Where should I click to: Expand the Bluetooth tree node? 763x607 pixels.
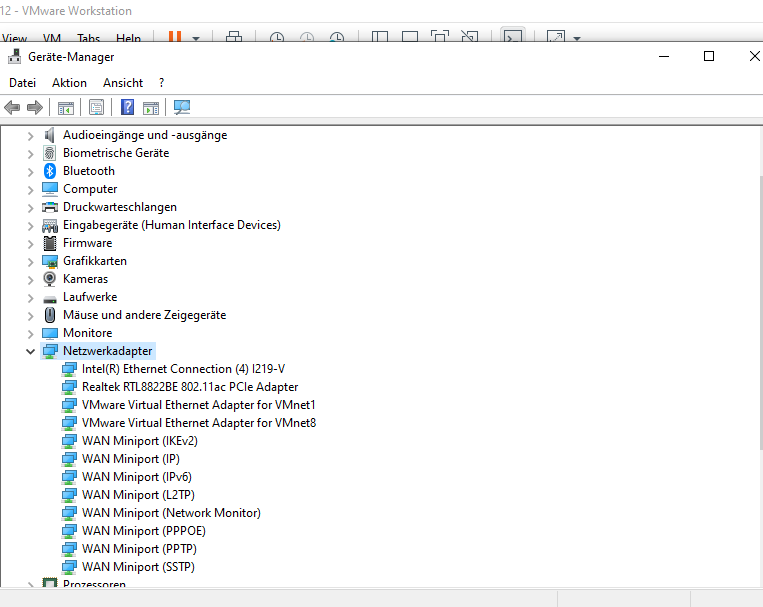click(x=30, y=172)
